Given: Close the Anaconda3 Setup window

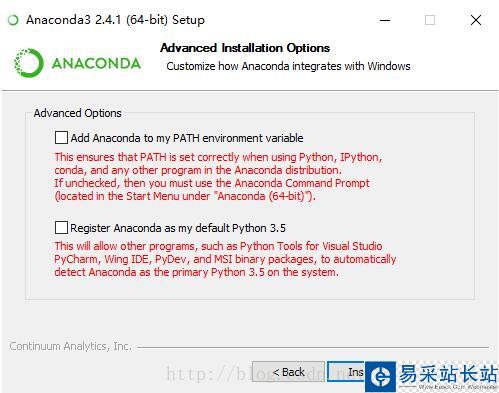Looking at the screenshot, I should [476, 20].
